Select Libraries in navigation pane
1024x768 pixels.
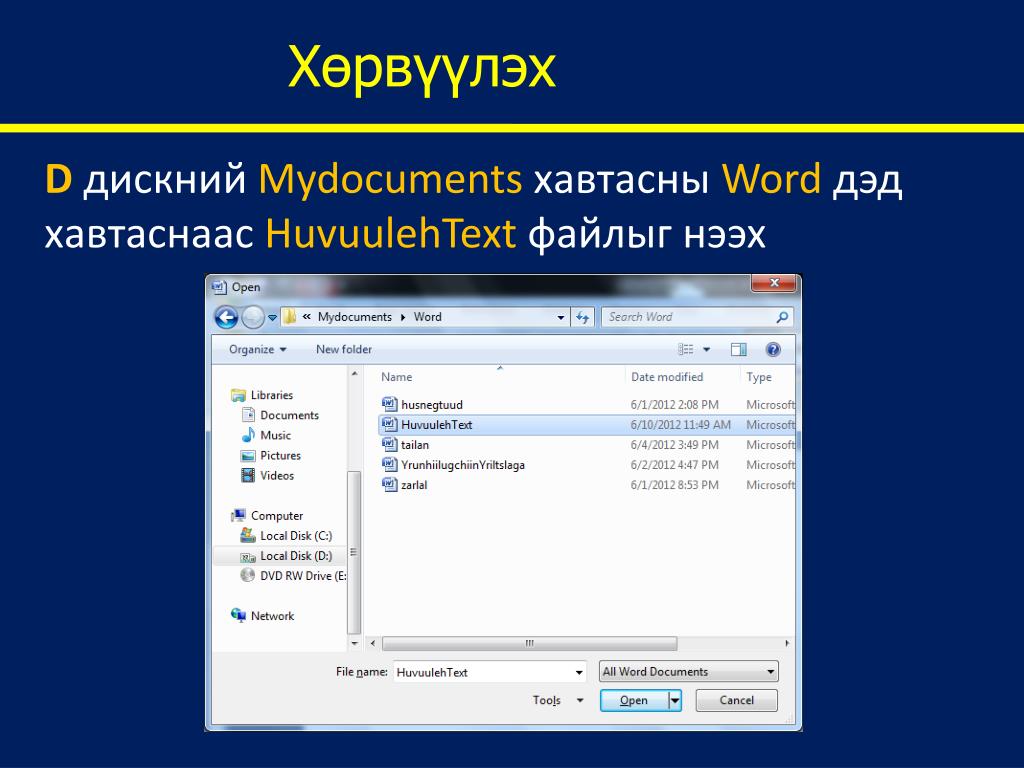[x=272, y=395]
